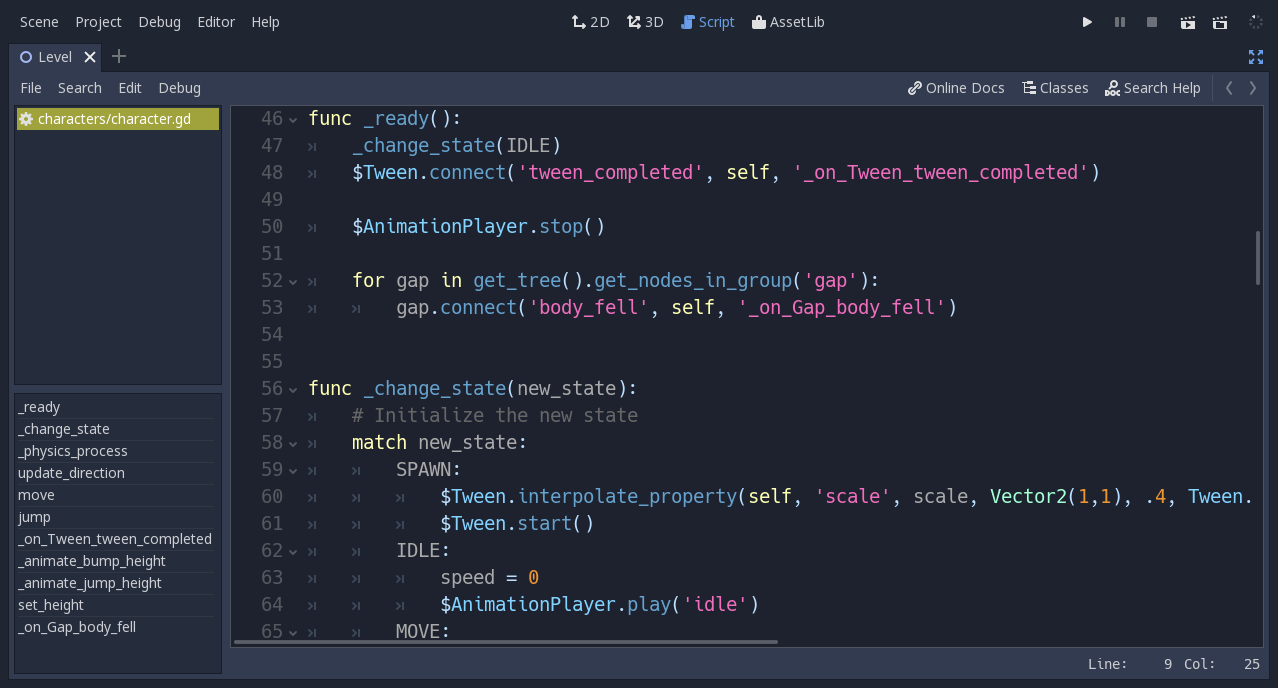Run the project with the Play button
This screenshot has height=688, width=1278.
(1087, 22)
